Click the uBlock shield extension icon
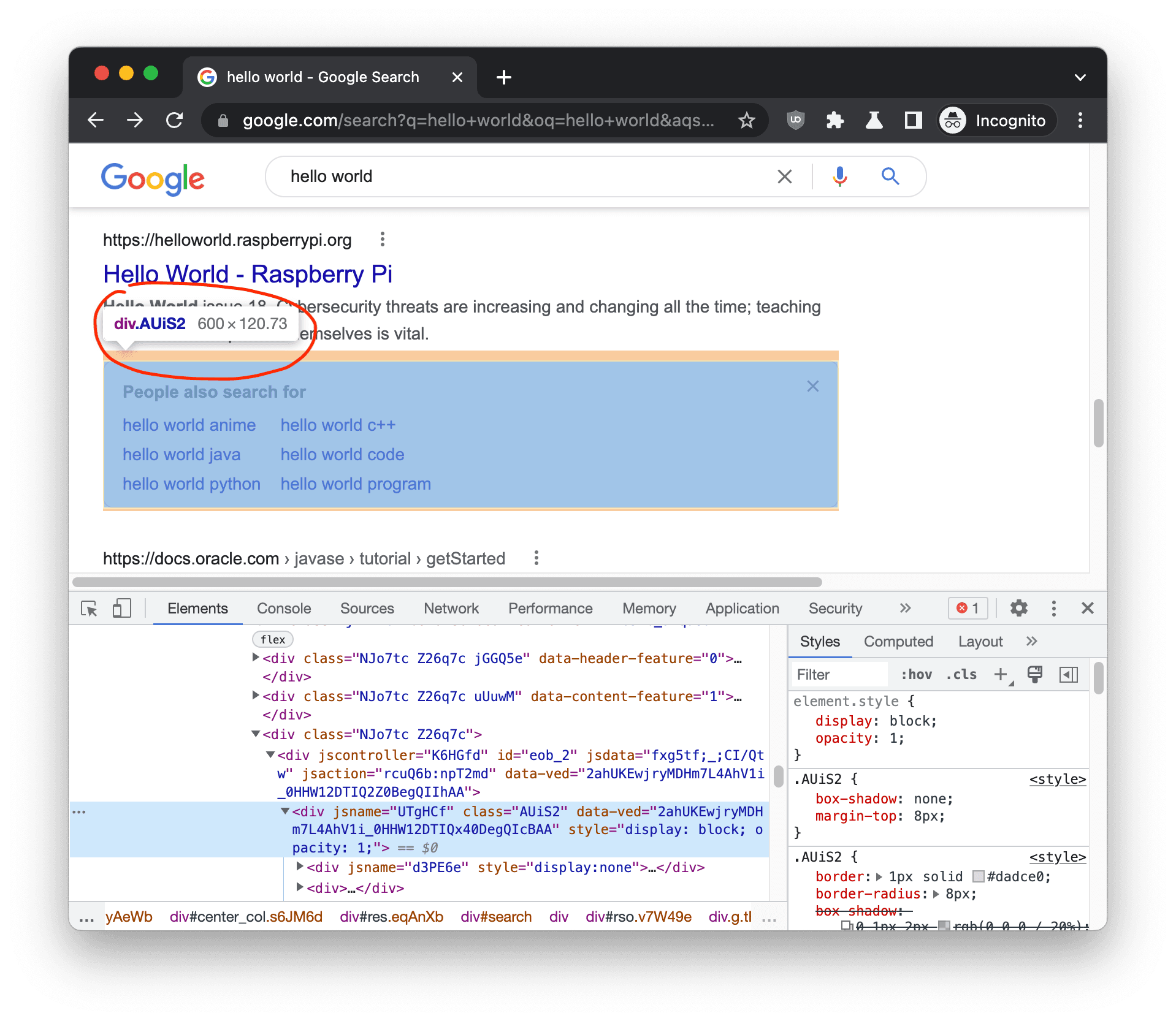 tap(795, 120)
